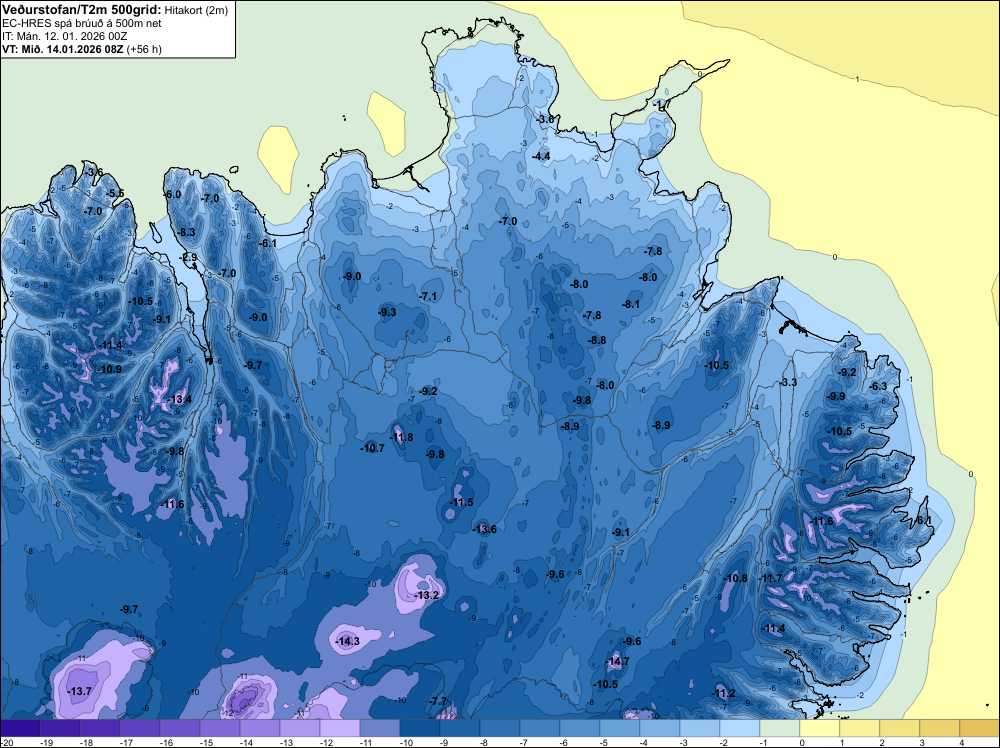Pick the -7.7 temperature label
The height and width of the screenshot is (748, 1000).
tap(439, 701)
